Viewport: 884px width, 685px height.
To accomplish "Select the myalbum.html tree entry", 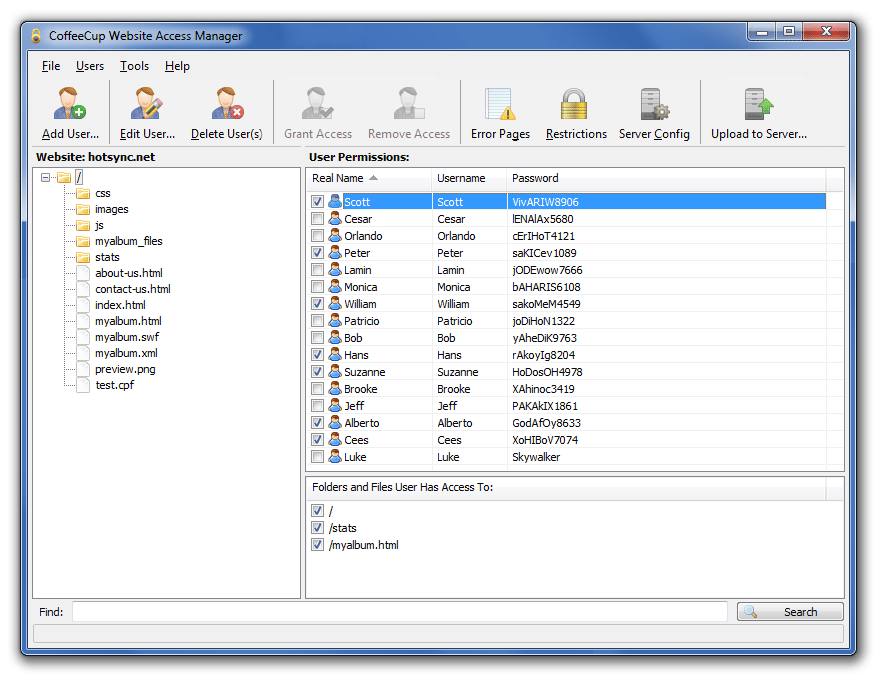I will pyautogui.click(x=128, y=321).
